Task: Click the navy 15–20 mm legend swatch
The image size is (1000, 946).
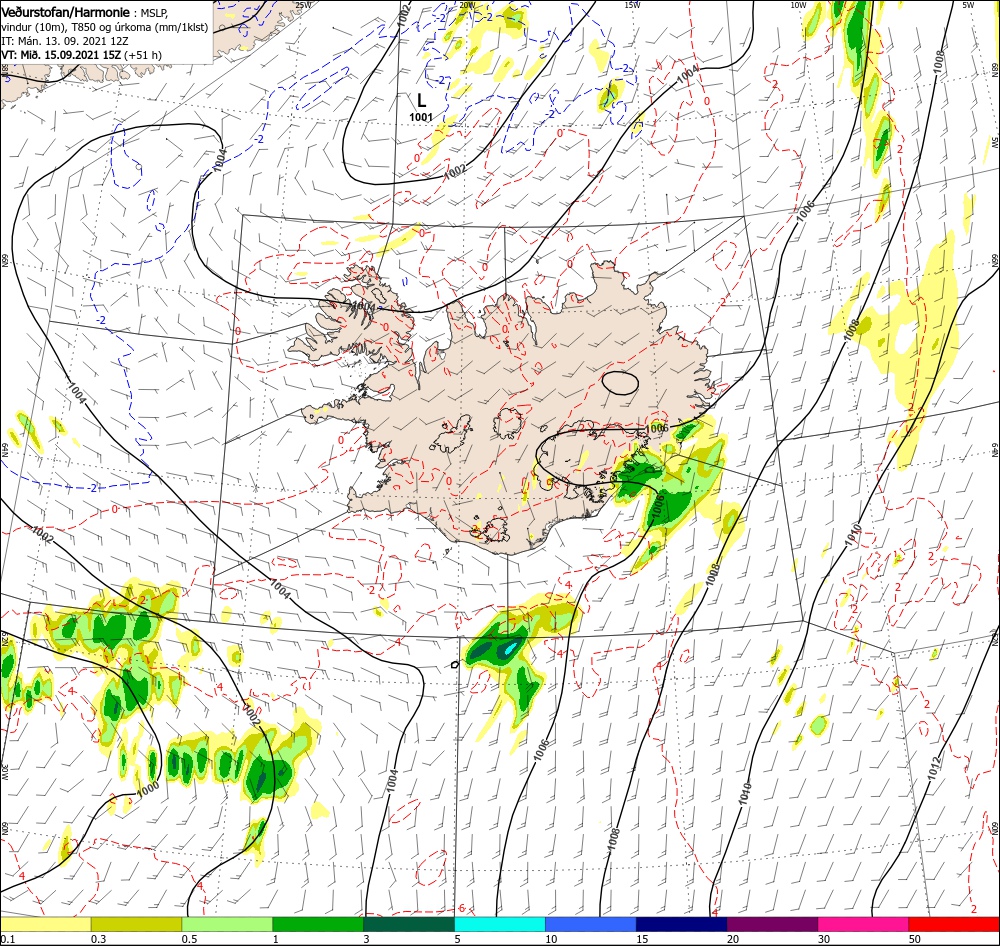Action: 681,924
